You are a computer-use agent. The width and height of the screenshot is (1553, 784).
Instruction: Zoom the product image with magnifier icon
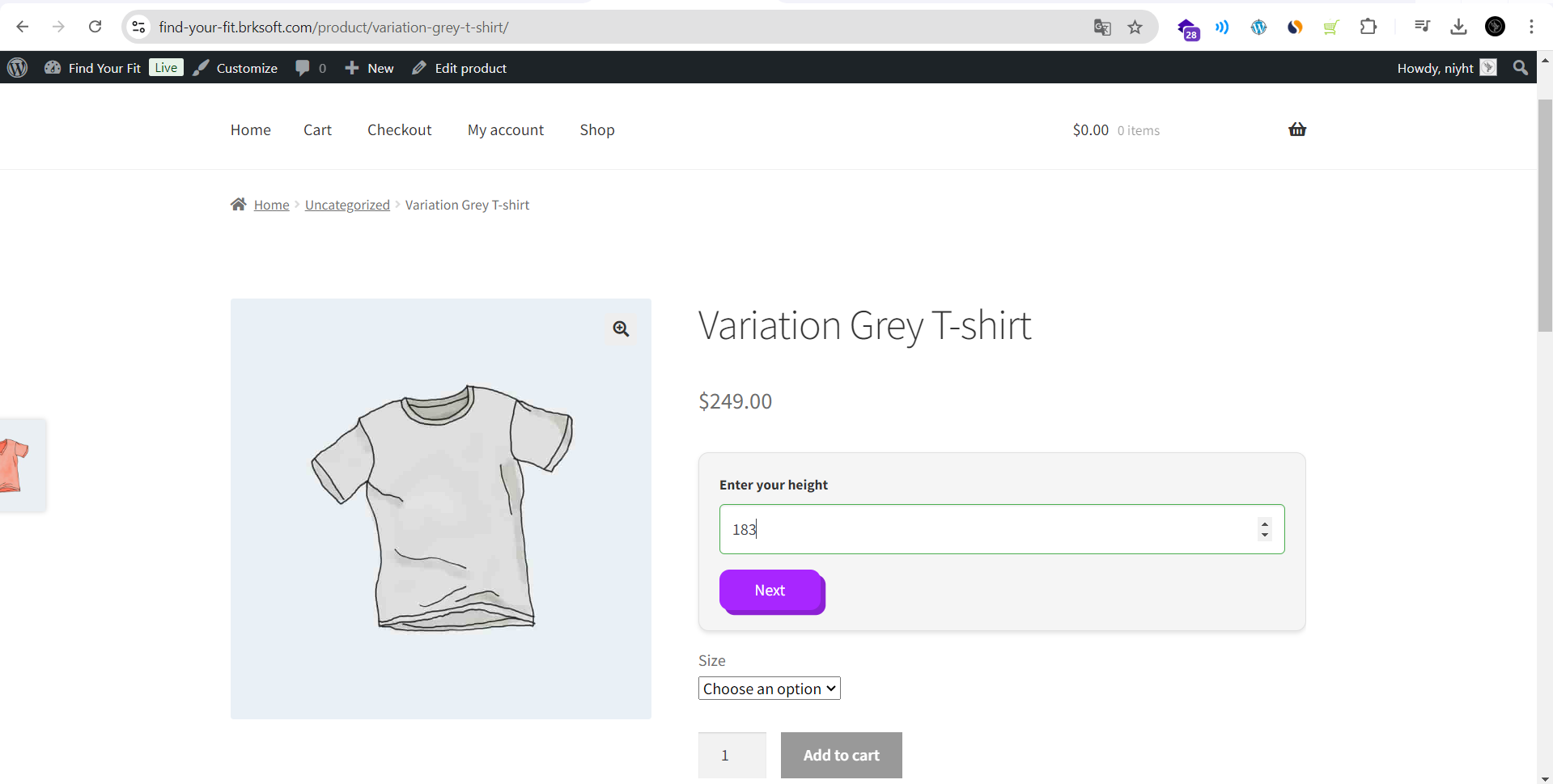click(x=621, y=329)
